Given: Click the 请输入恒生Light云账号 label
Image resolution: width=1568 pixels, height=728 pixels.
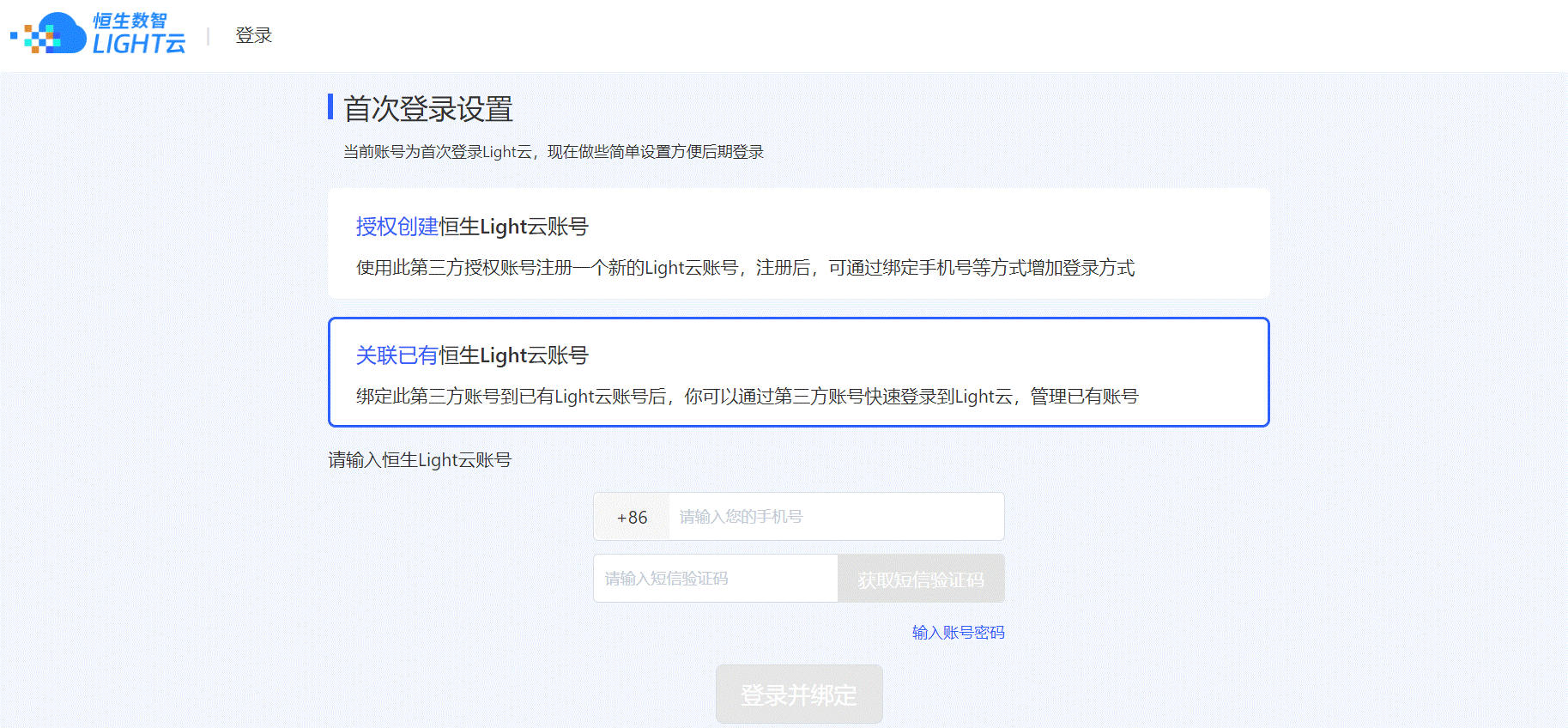Looking at the screenshot, I should [x=420, y=460].
